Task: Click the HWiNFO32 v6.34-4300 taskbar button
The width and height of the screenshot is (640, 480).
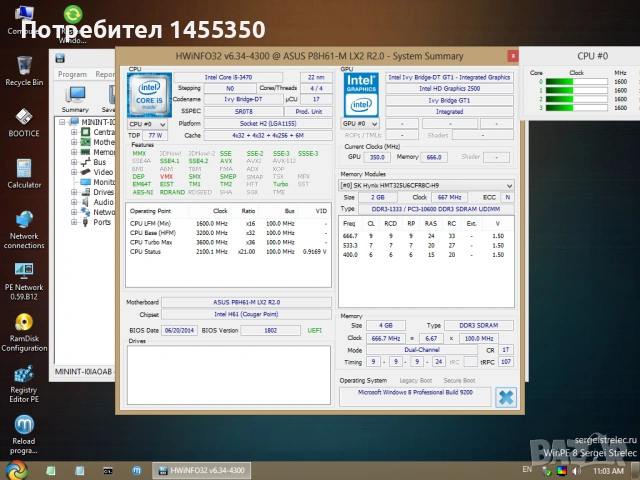Action: coord(202,471)
